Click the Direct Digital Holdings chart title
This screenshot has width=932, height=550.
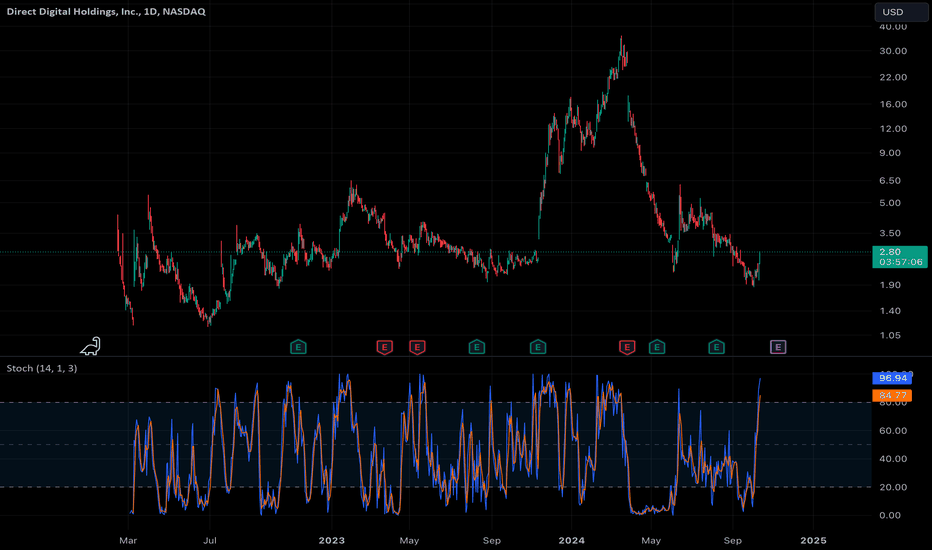[x=106, y=11]
